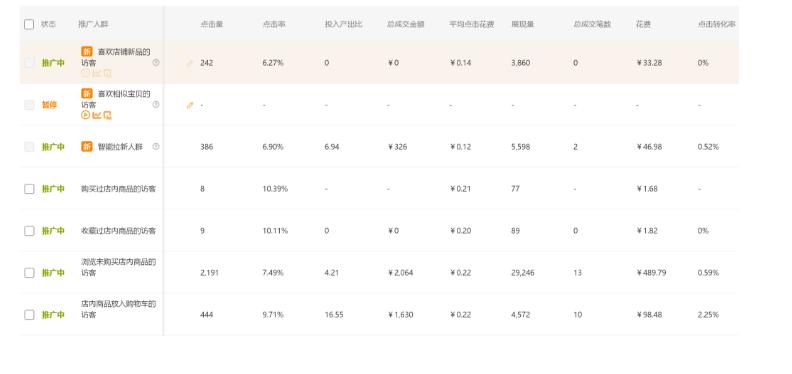Tick the checkbox for 店内商品放入购物车的访客
This screenshot has width=792, height=374.
[x=29, y=314]
